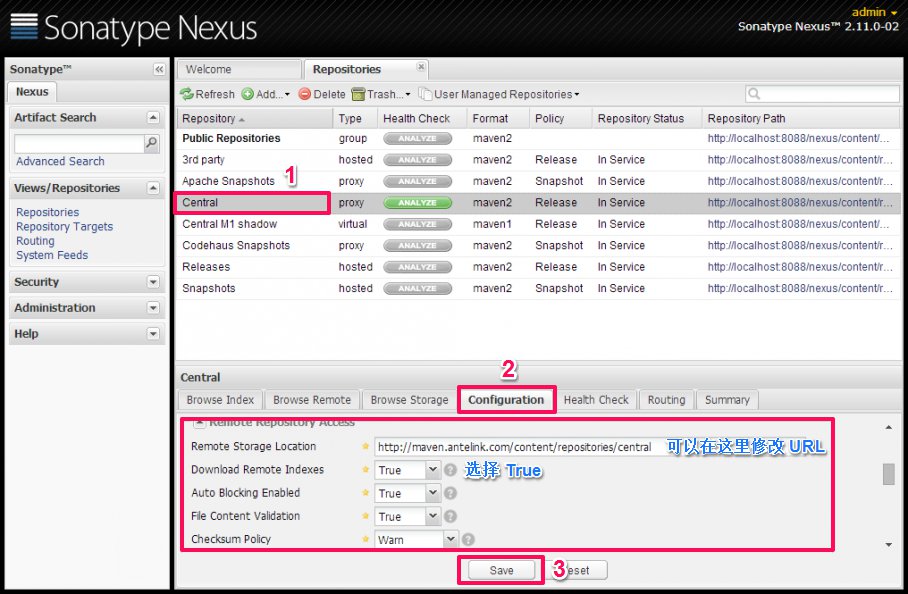This screenshot has width=908, height=594.
Task: Open the System Feeds link
Action: [52, 255]
